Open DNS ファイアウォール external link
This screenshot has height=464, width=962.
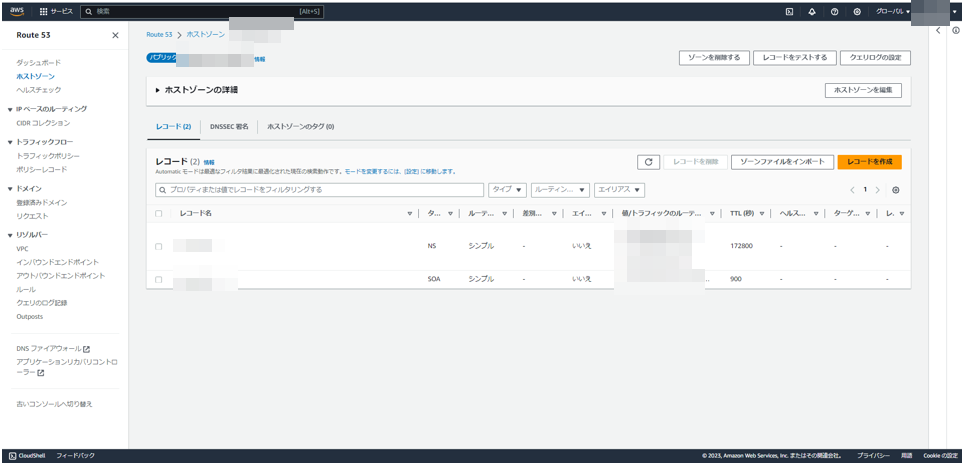click(53, 349)
